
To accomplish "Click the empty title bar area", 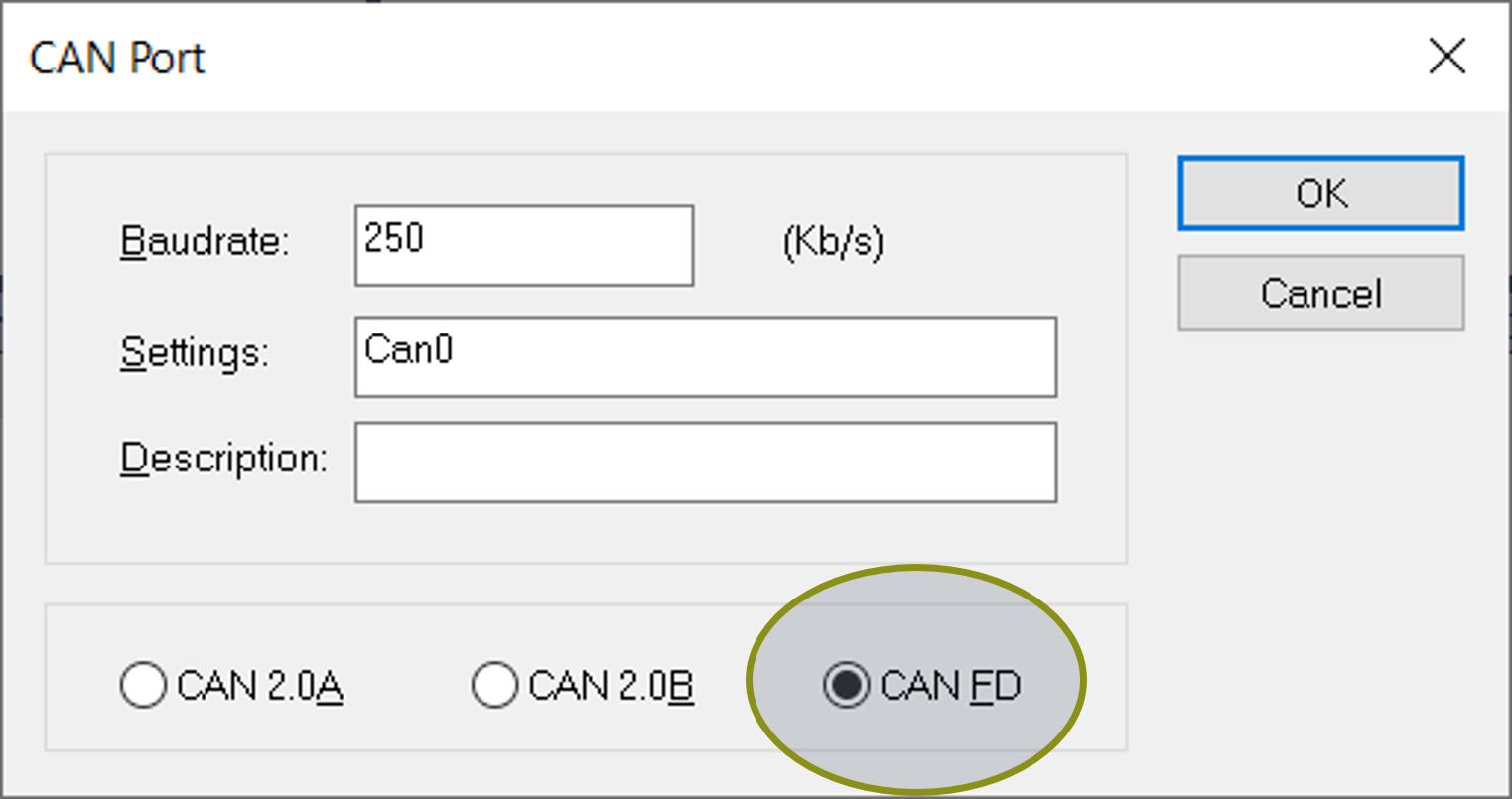I will coord(794,57).
